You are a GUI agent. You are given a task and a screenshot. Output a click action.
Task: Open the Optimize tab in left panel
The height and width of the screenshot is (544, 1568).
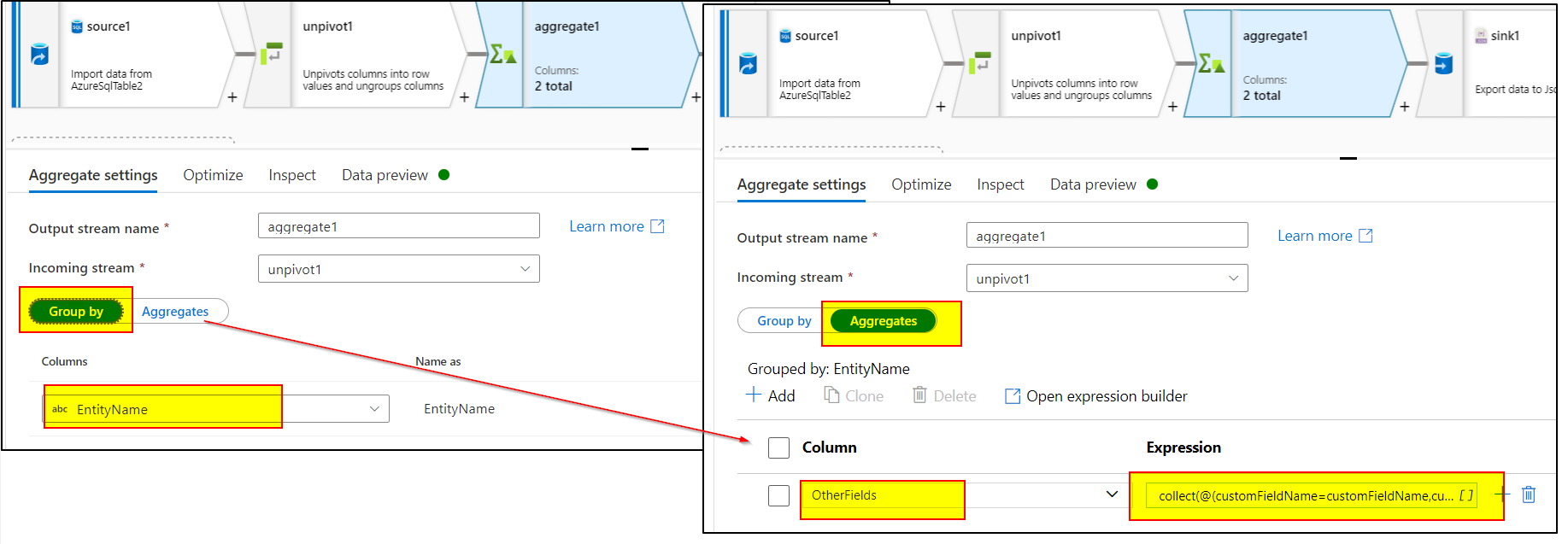coord(213,175)
